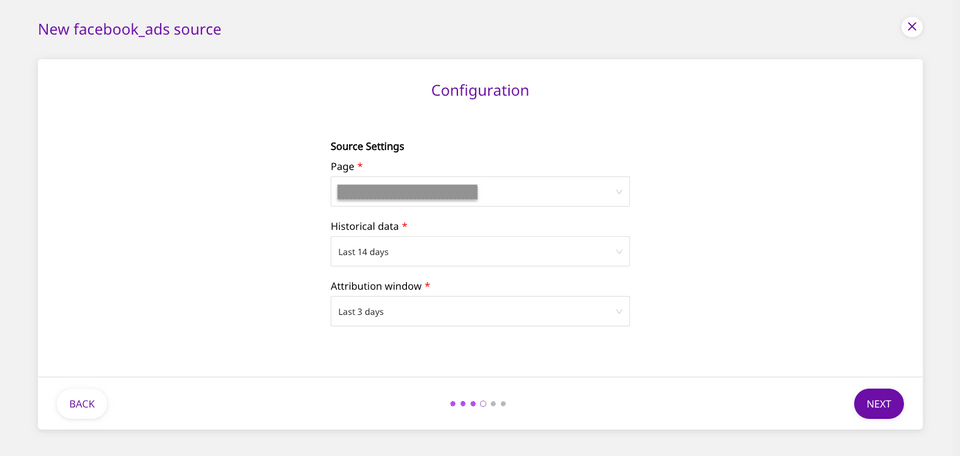Viewport: 960px width, 456px height.
Task: Go back with the BACK button
Action: pos(82,404)
